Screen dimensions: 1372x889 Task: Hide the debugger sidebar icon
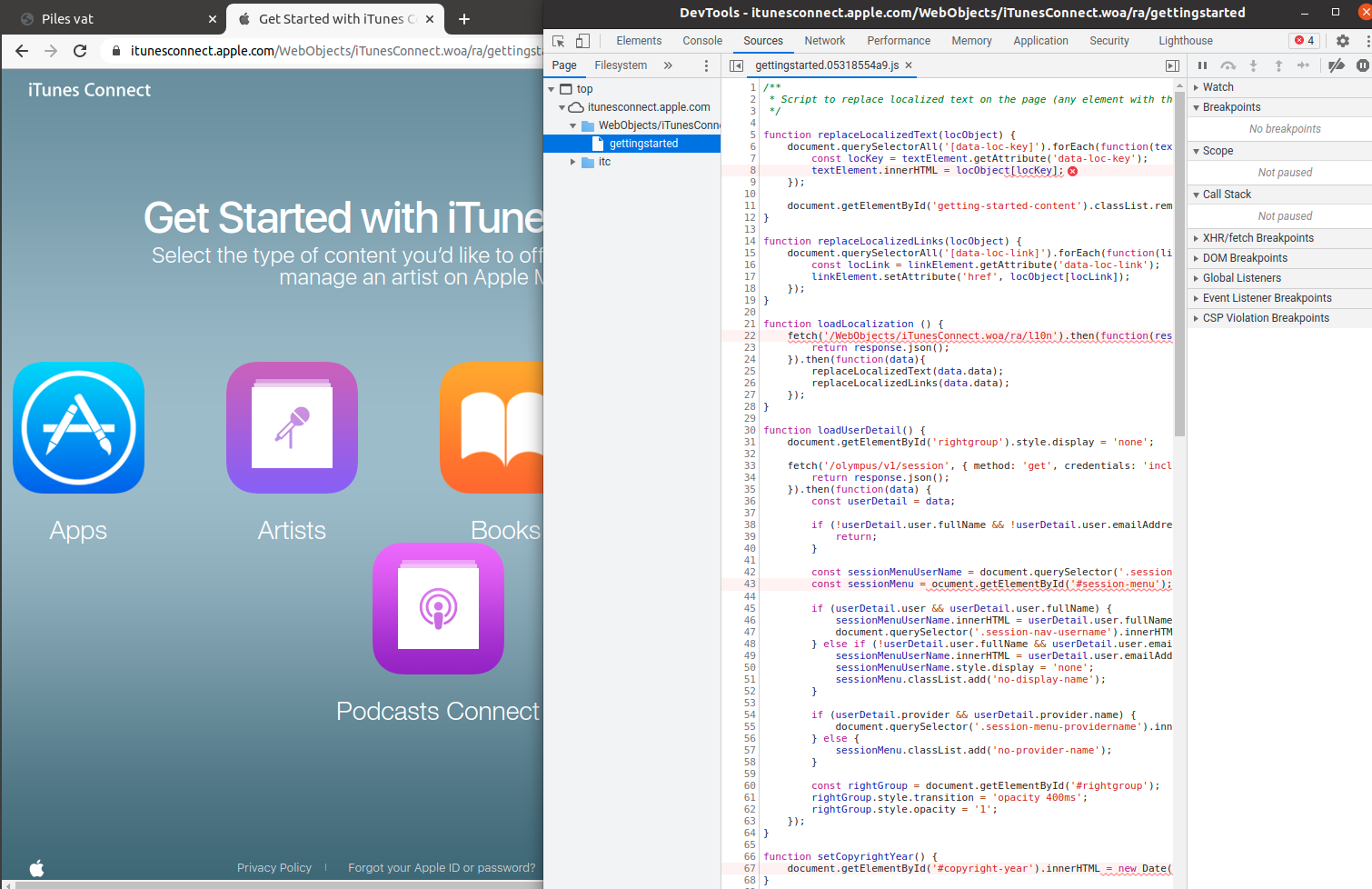1173,65
